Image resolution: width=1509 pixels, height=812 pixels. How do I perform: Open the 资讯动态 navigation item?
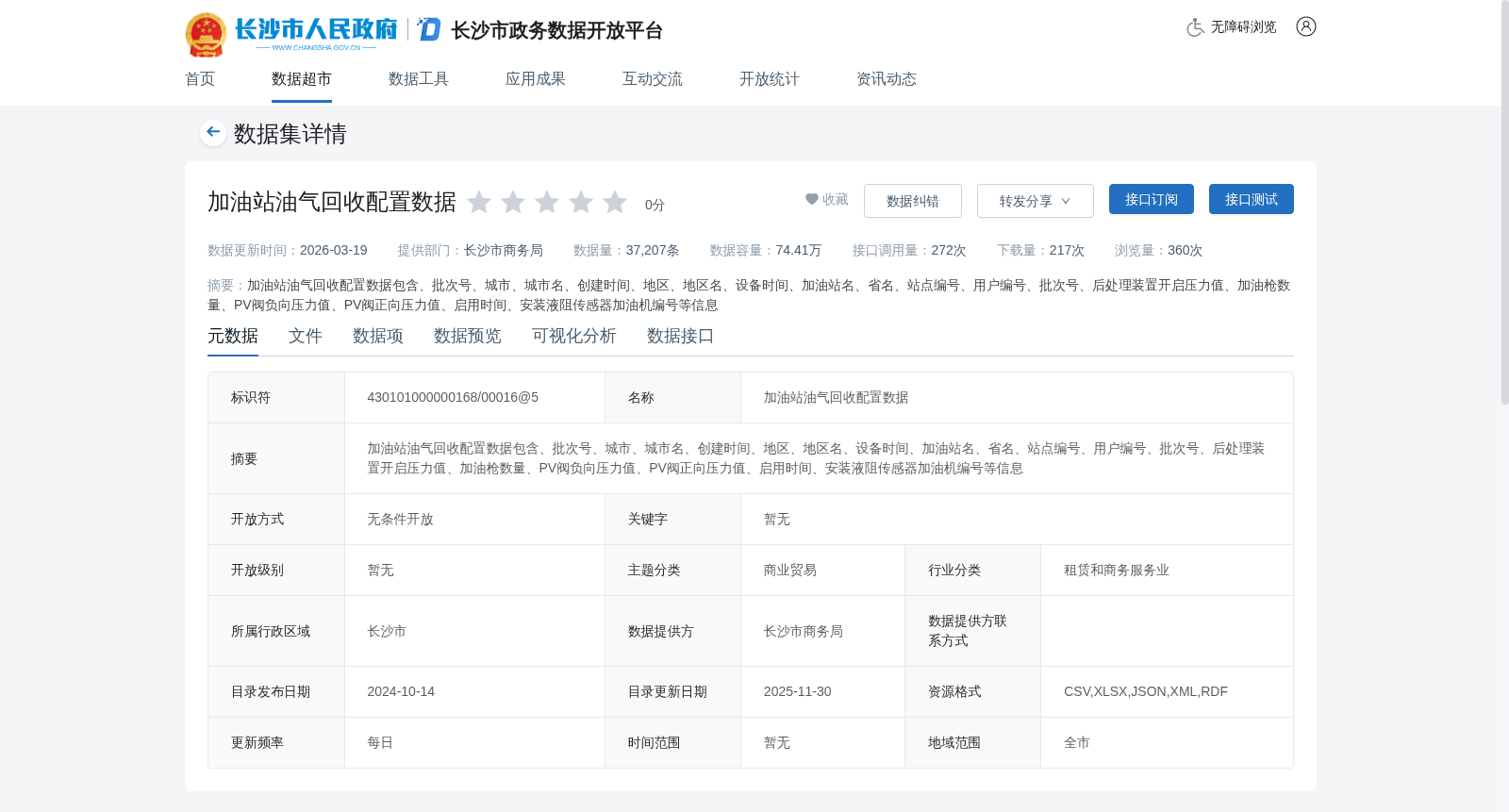(x=887, y=79)
